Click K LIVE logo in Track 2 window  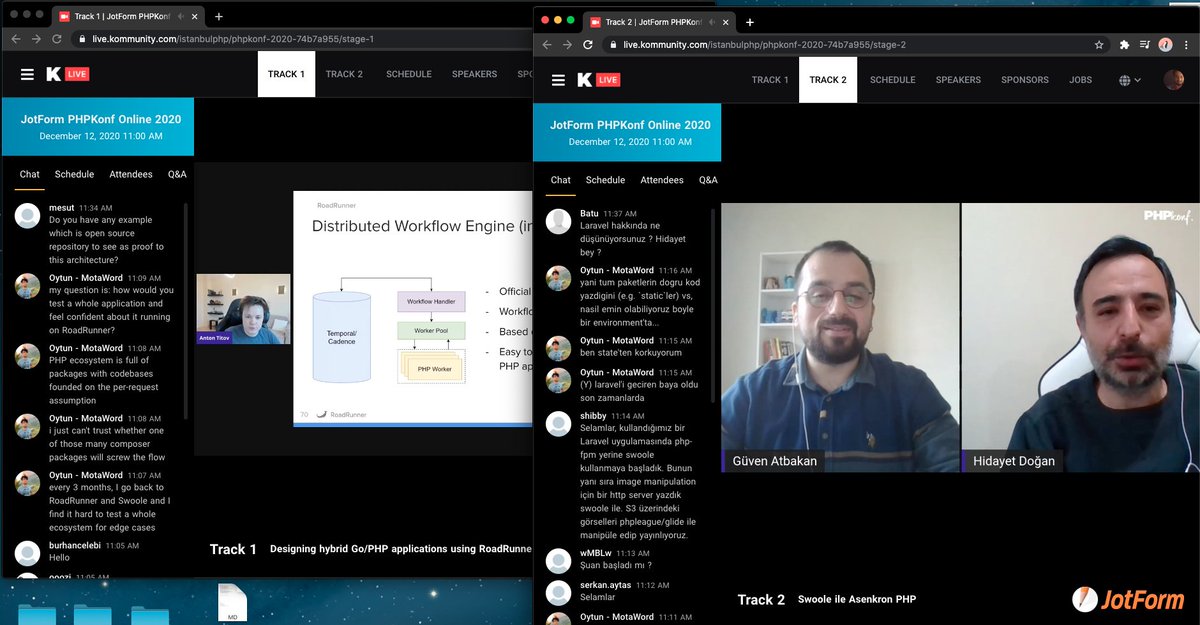point(598,80)
